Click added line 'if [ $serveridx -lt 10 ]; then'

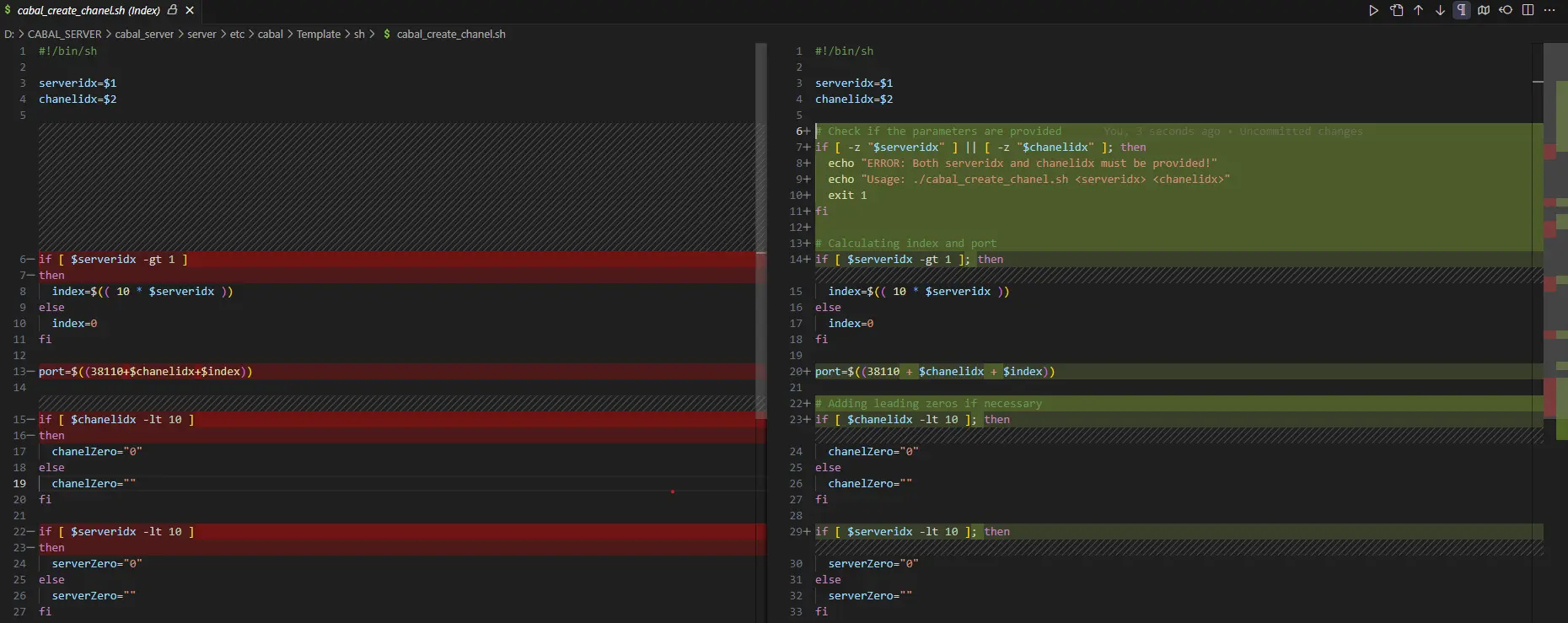[912, 532]
